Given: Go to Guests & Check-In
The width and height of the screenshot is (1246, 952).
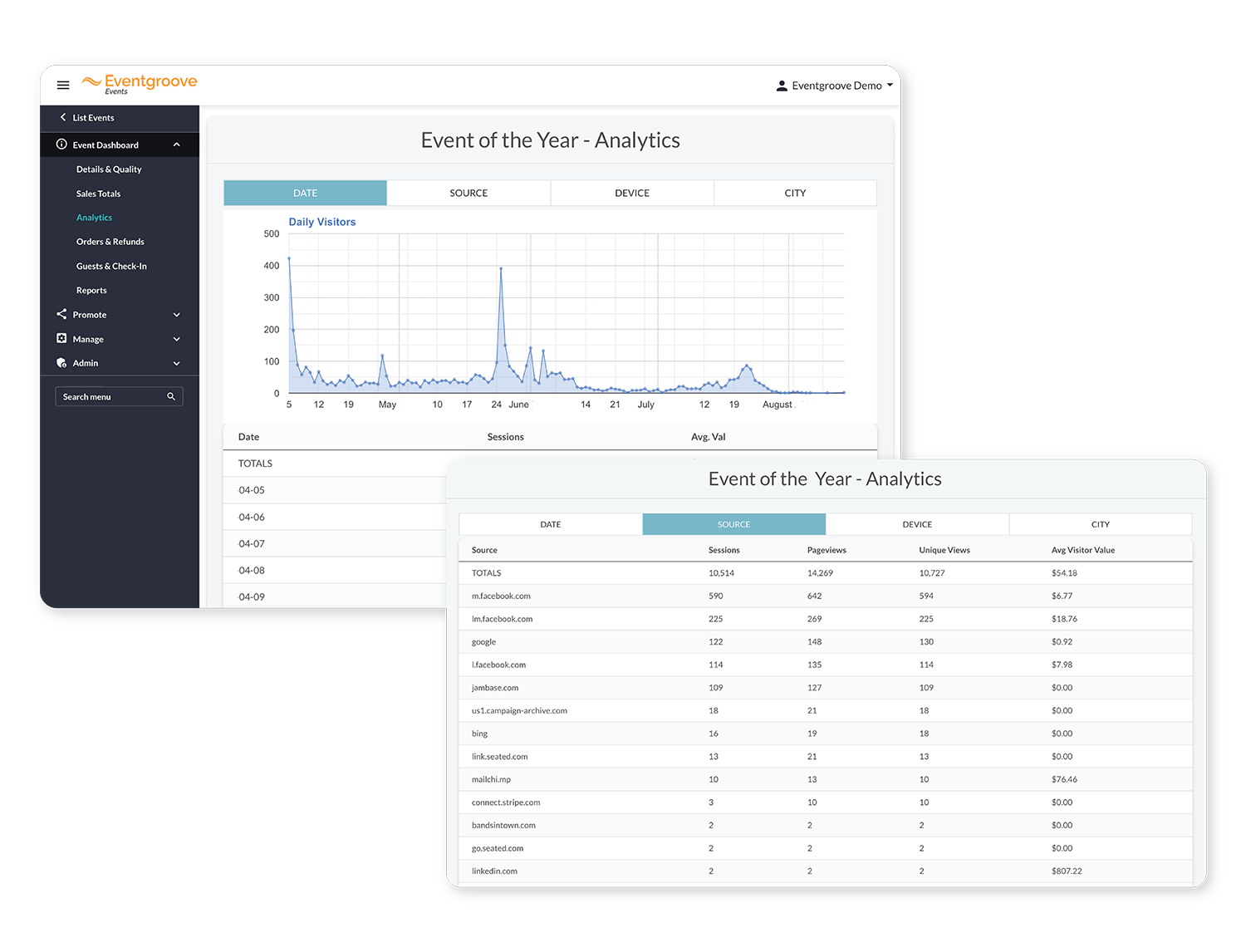Looking at the screenshot, I should [111, 266].
